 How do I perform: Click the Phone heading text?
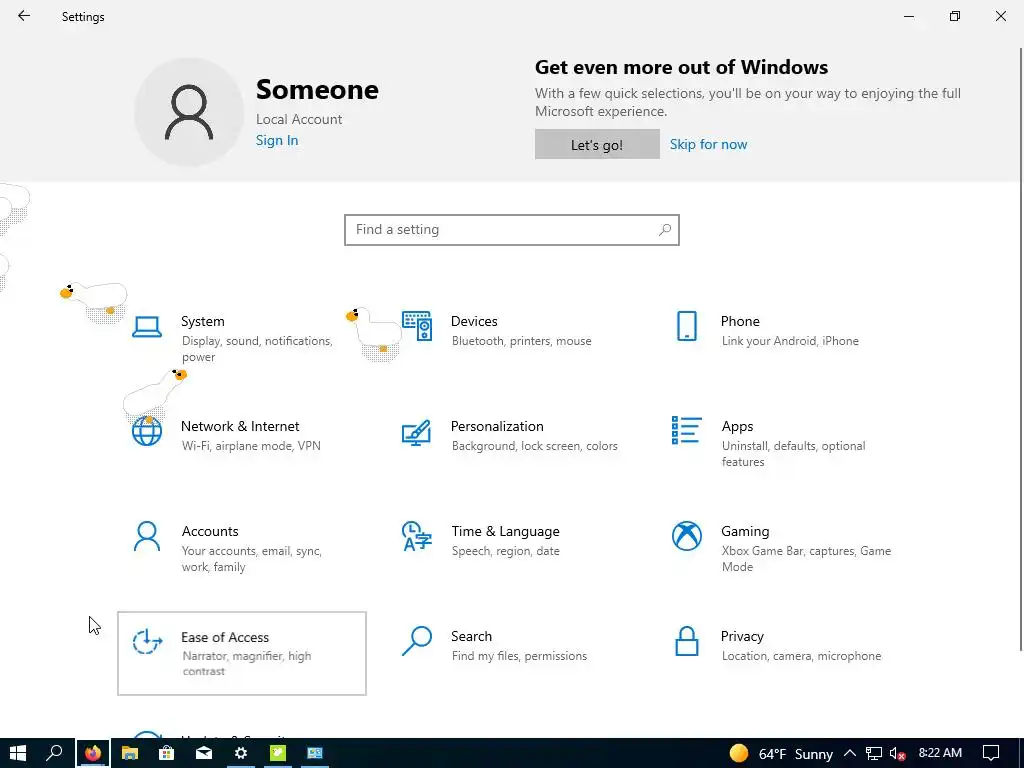click(x=740, y=321)
